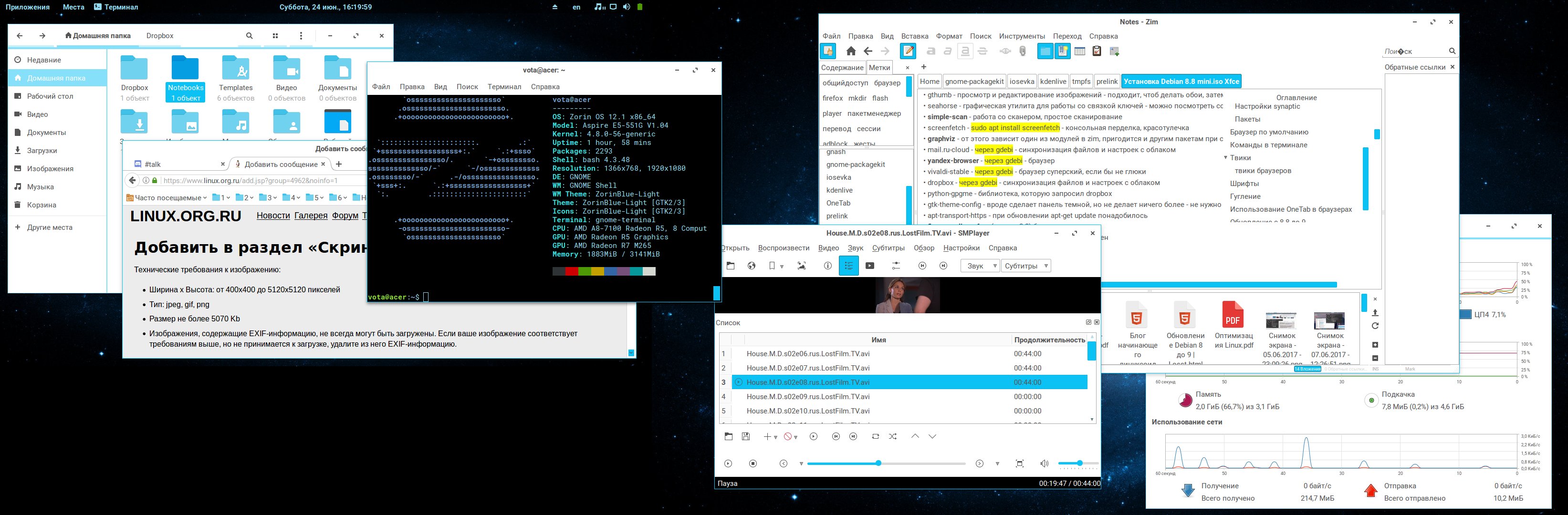Toggle playlist button in SMPlayer toolbar

pyautogui.click(x=848, y=266)
